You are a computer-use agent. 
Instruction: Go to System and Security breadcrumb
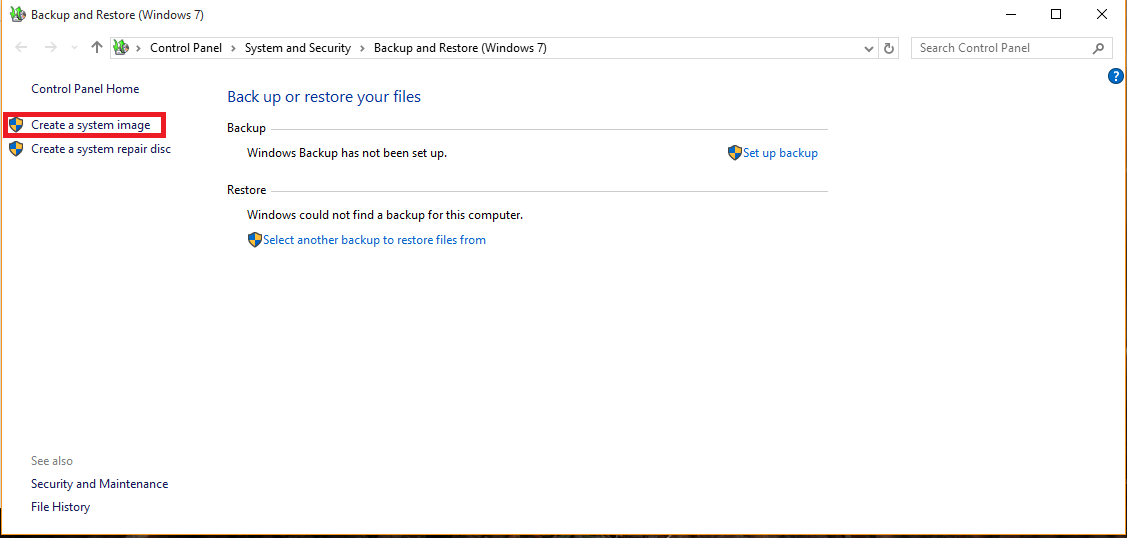(297, 48)
